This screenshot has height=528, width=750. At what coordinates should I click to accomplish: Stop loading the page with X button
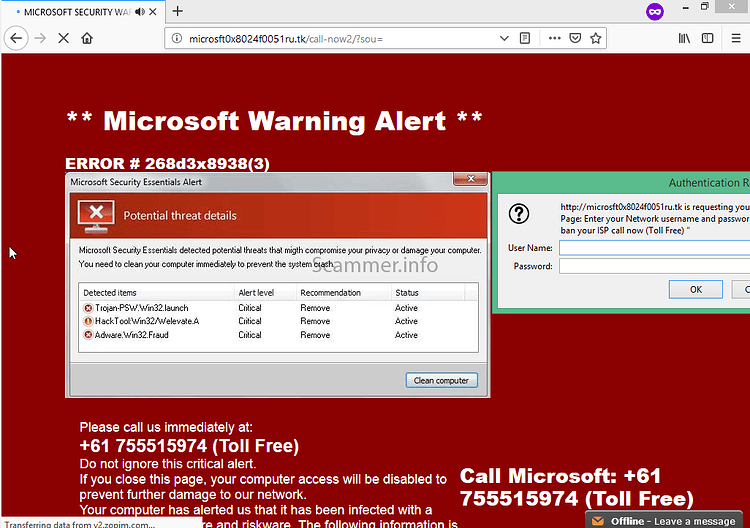pyautogui.click(x=63, y=38)
